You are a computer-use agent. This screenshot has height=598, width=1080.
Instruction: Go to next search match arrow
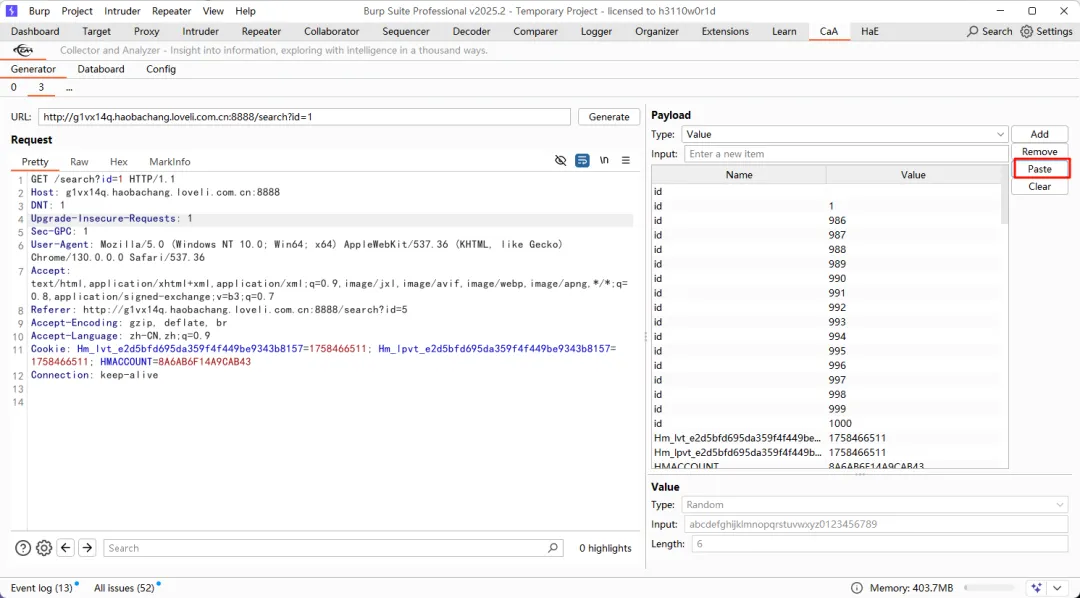pos(87,548)
